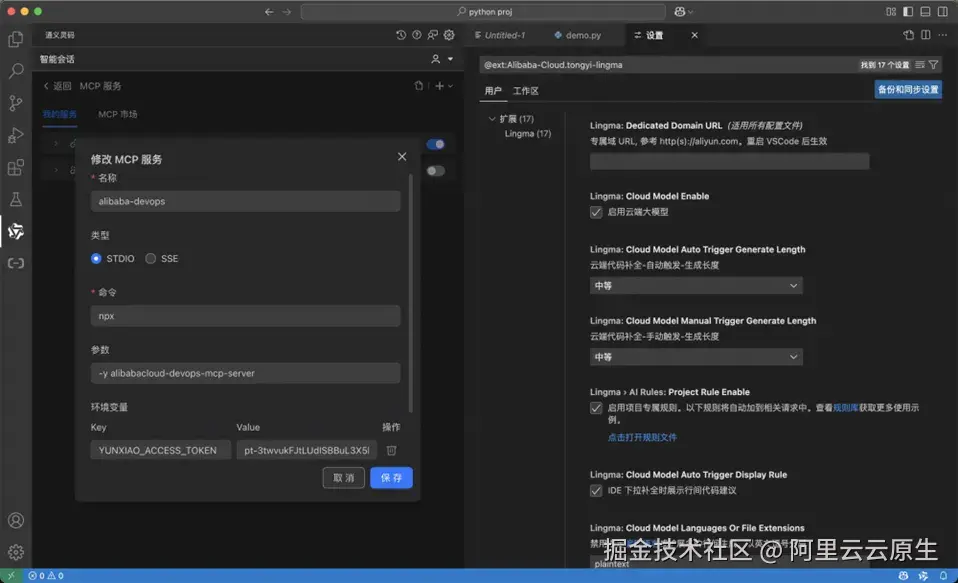Image resolution: width=958 pixels, height=583 pixels.
Task: Open the Testing flask view
Action: click(16, 199)
